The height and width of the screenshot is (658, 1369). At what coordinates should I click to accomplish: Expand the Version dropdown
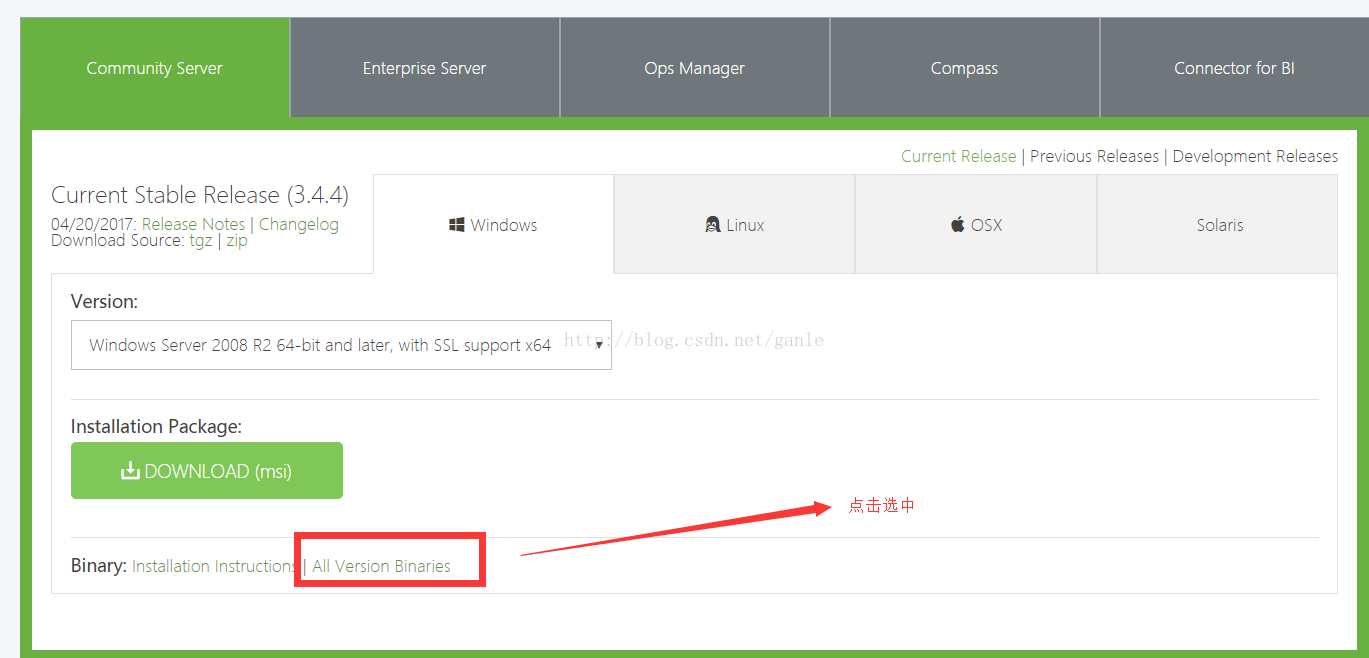341,345
